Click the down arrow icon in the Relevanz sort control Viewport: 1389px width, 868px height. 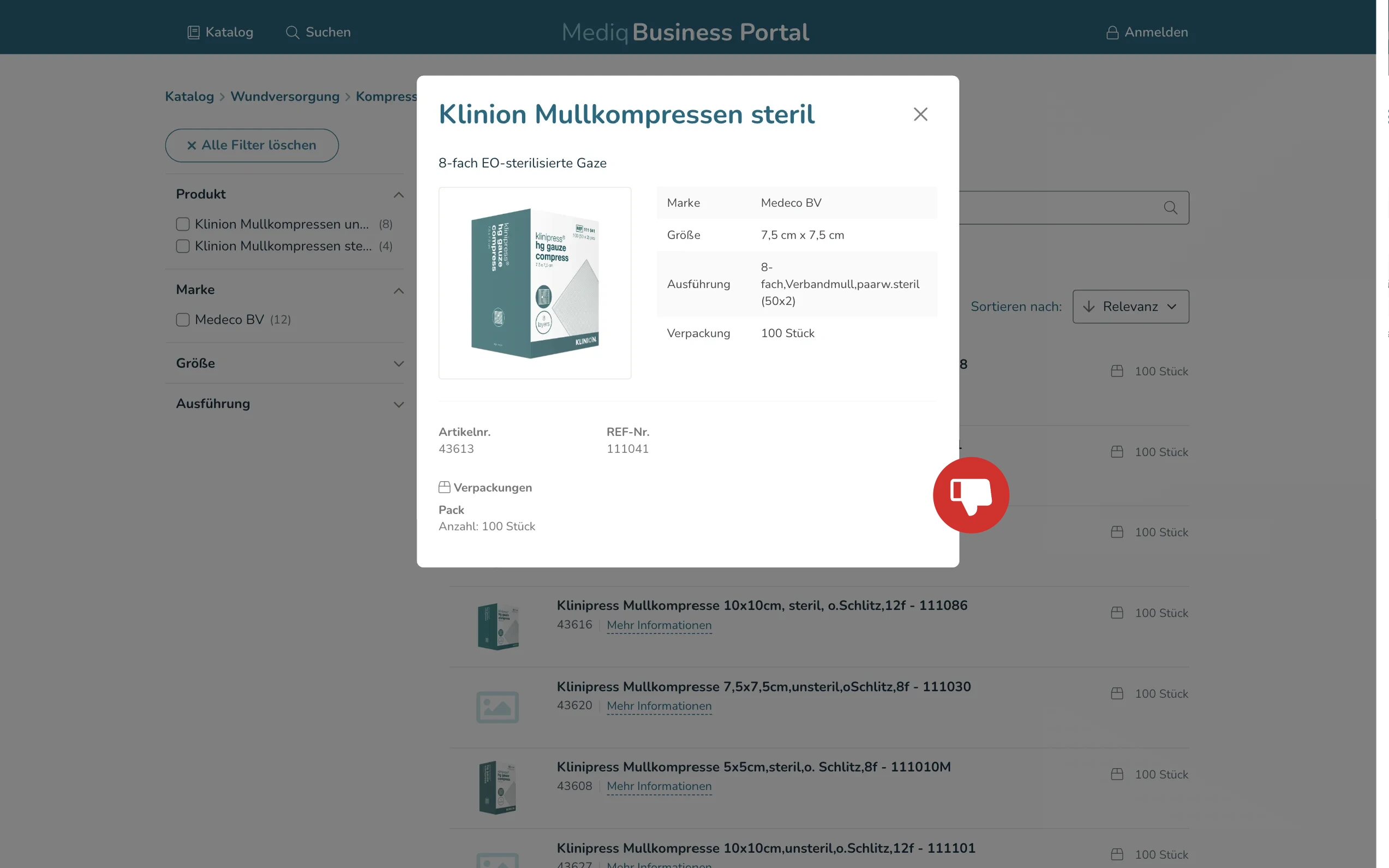tap(1088, 307)
